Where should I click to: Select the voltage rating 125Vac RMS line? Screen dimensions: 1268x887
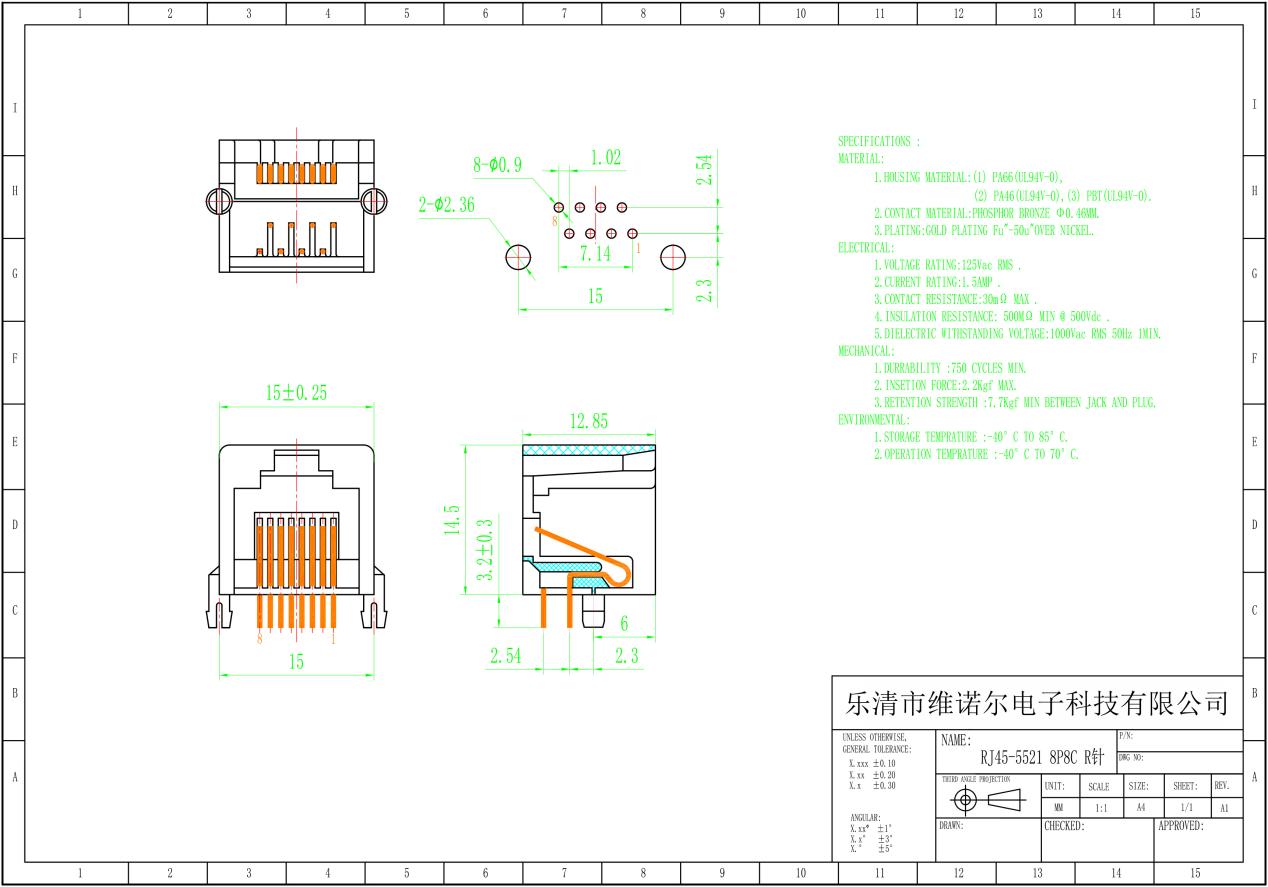tap(947, 265)
